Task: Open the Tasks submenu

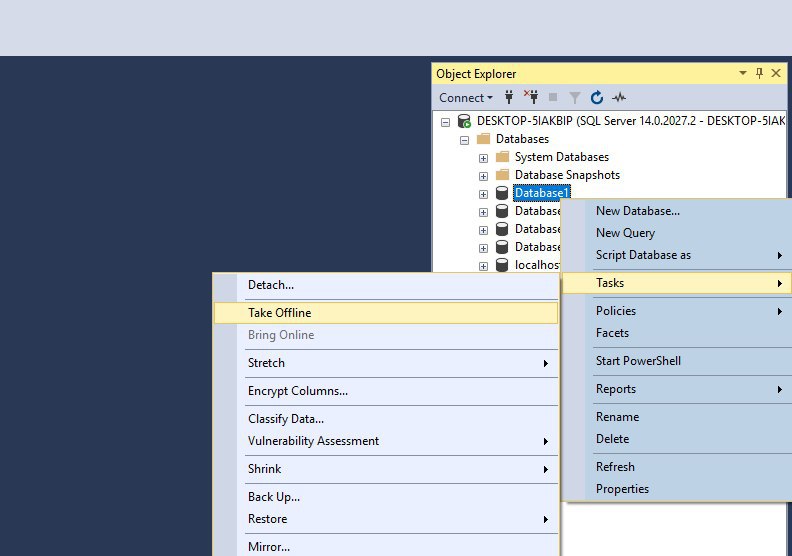Action: pos(676,283)
